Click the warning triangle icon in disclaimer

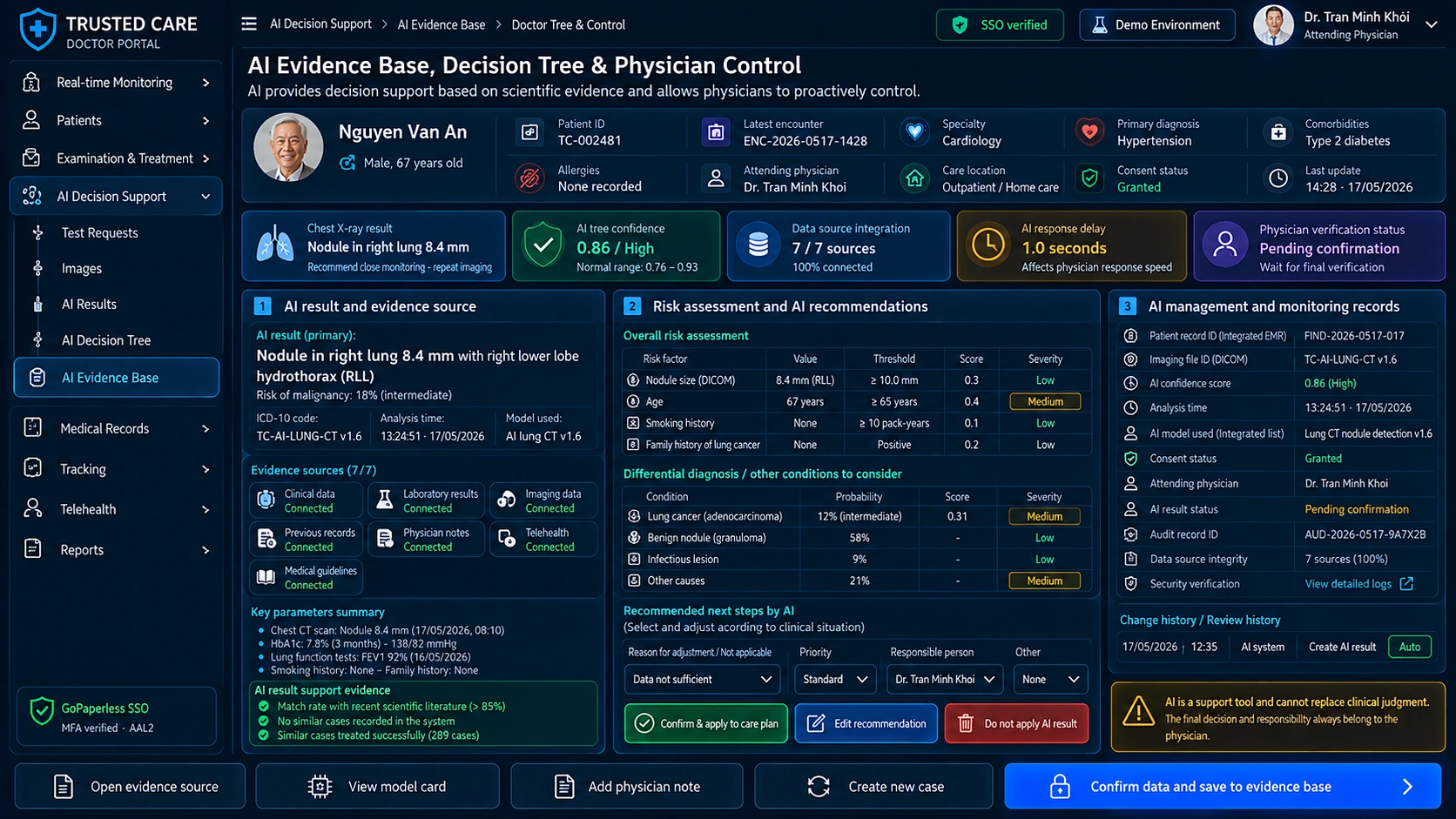coord(1138,712)
